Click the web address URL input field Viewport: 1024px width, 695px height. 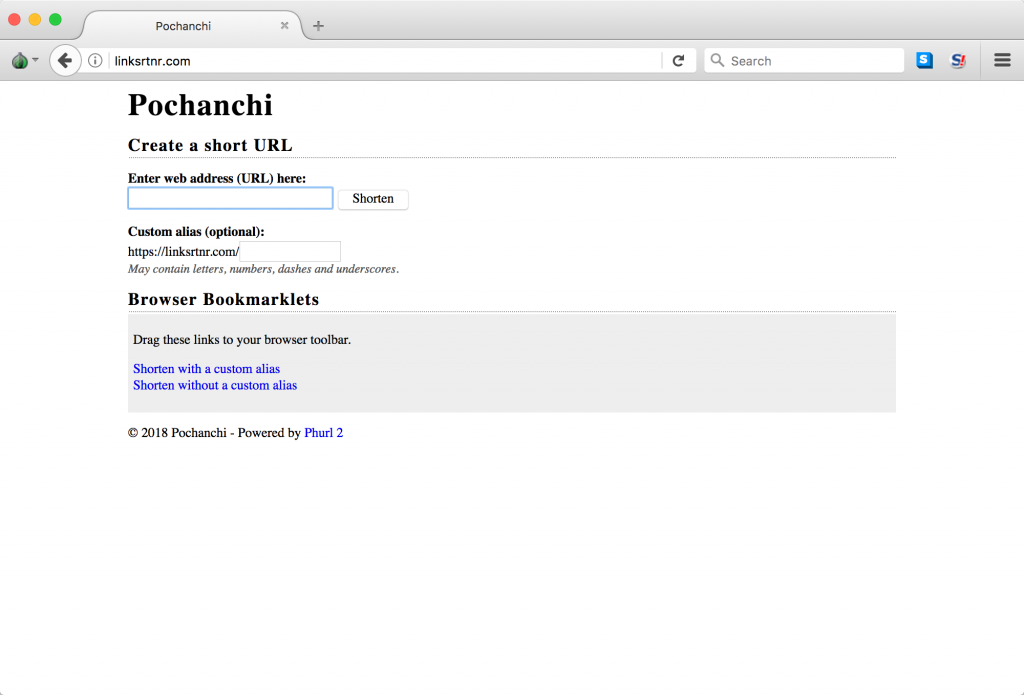[x=230, y=197]
